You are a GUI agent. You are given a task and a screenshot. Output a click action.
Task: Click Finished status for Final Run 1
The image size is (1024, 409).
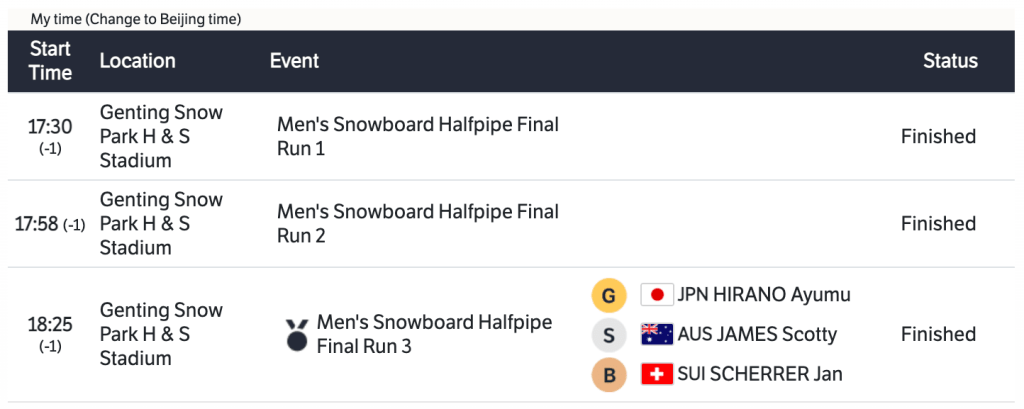pyautogui.click(x=938, y=137)
